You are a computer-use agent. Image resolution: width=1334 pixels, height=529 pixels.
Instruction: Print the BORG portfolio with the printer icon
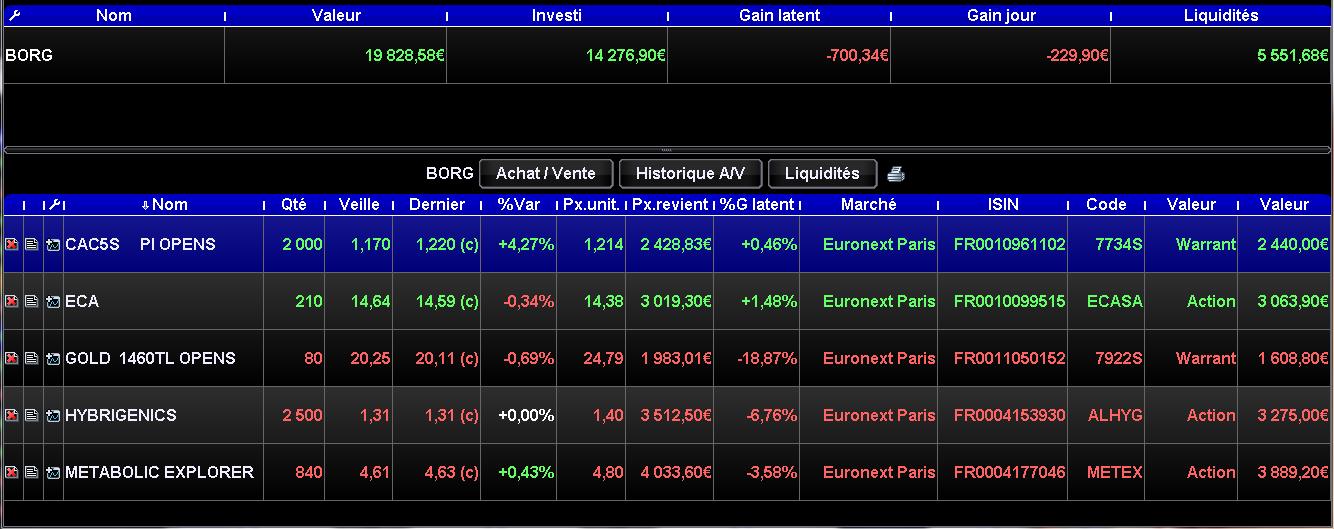(896, 174)
